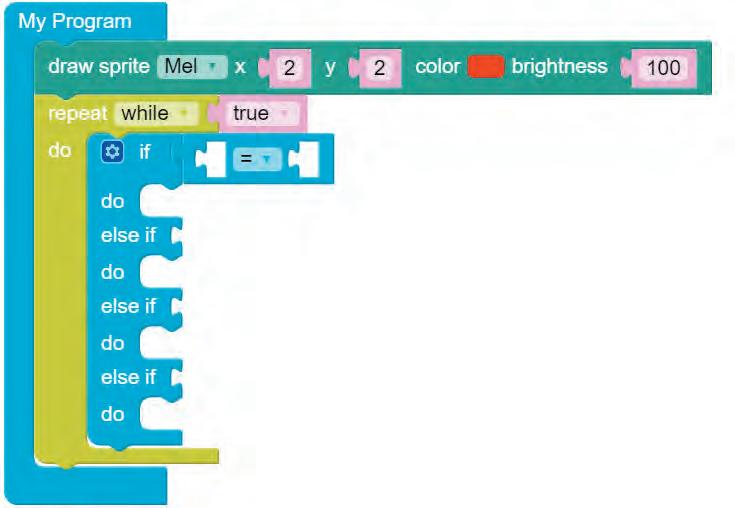Click the brightness value 100 field

click(x=663, y=68)
